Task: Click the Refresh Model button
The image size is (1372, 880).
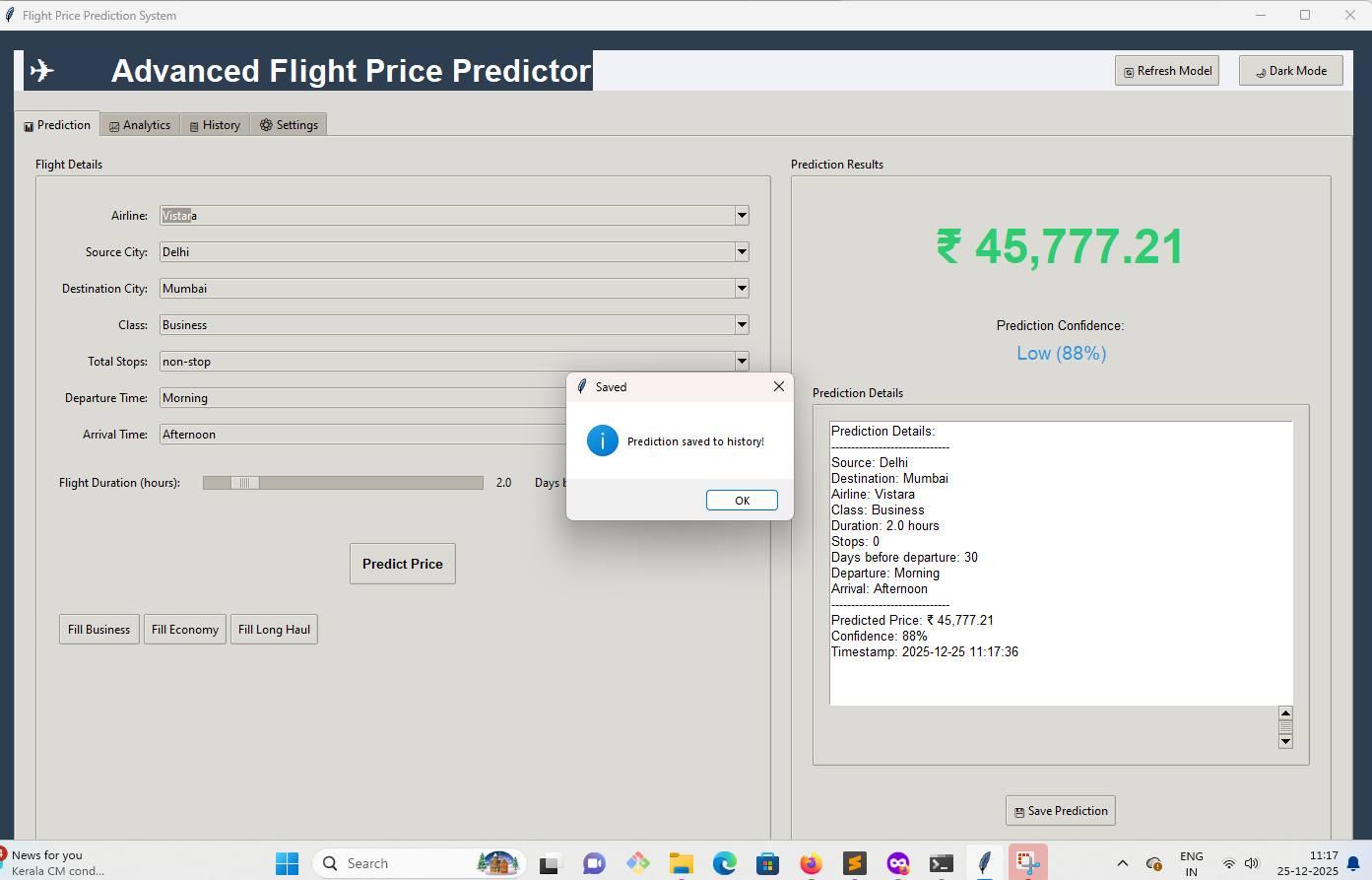Action: tap(1167, 71)
